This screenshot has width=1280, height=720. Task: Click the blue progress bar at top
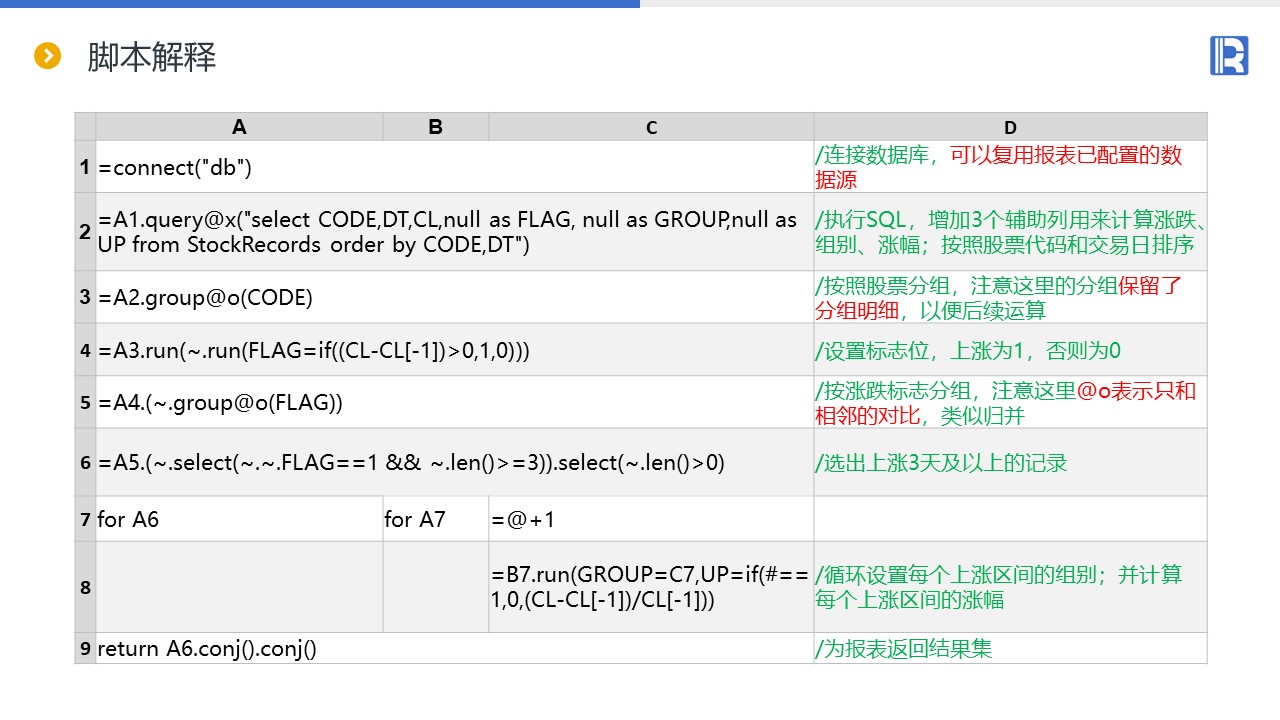click(320, 4)
